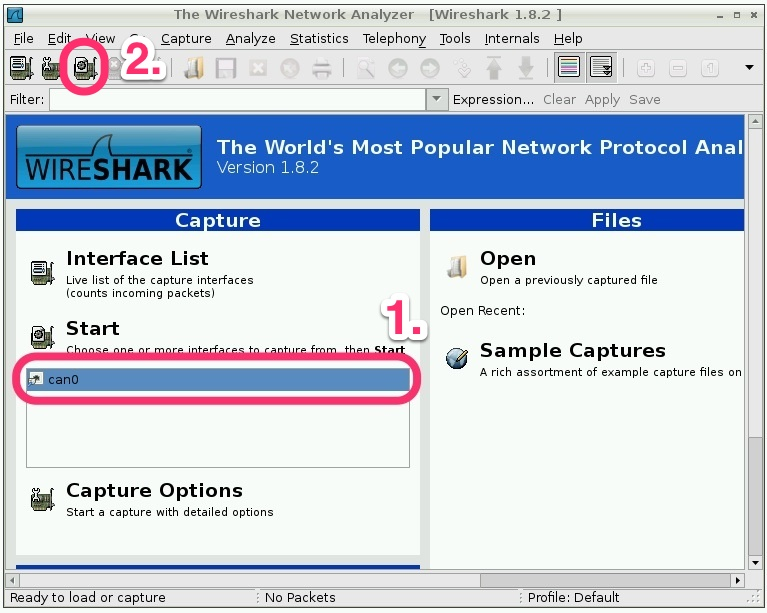Open toolbar overflow arrow menu
This screenshot has width=767, height=613.
[749, 67]
